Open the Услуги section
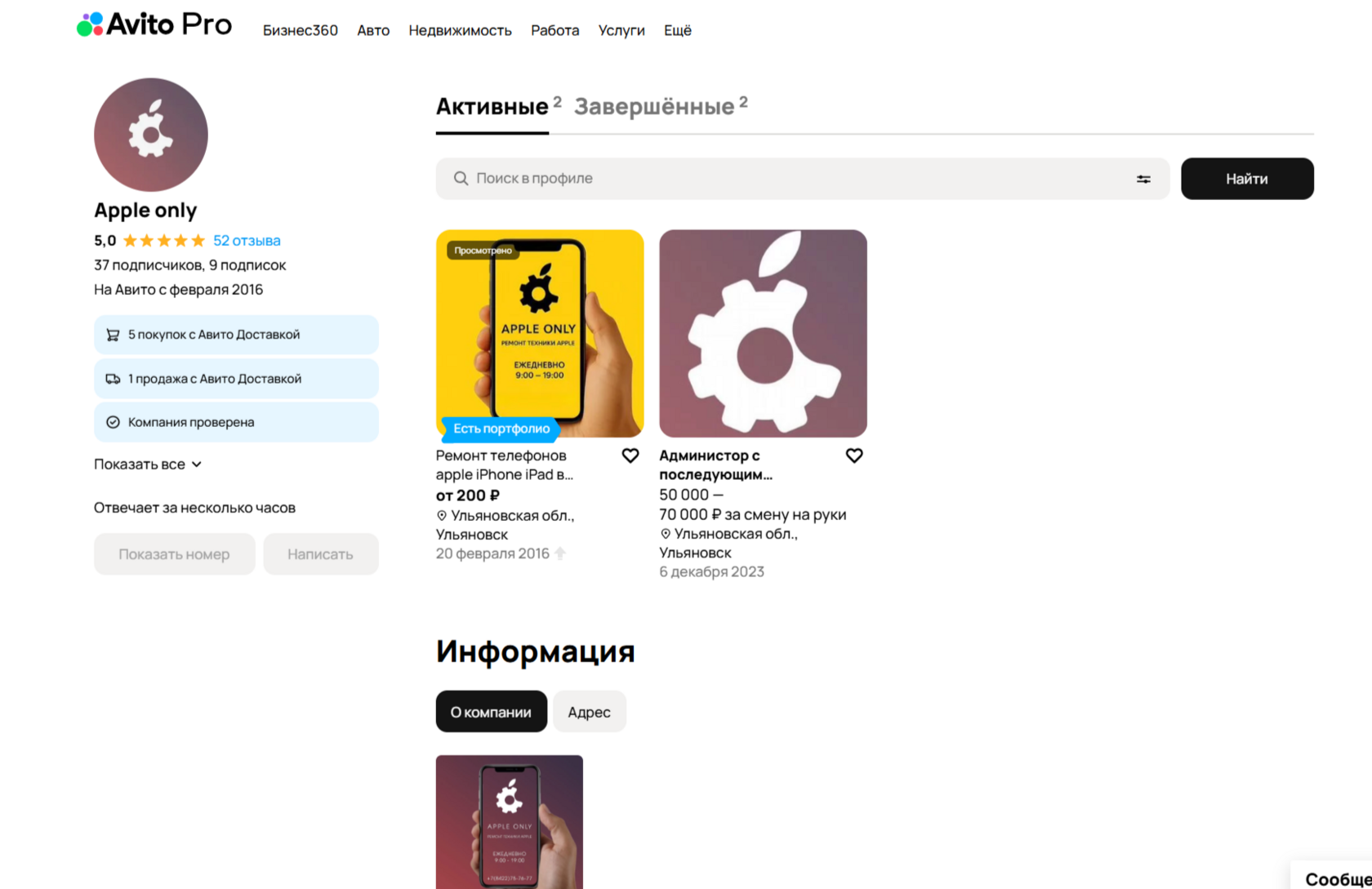The height and width of the screenshot is (889, 1372). point(621,30)
